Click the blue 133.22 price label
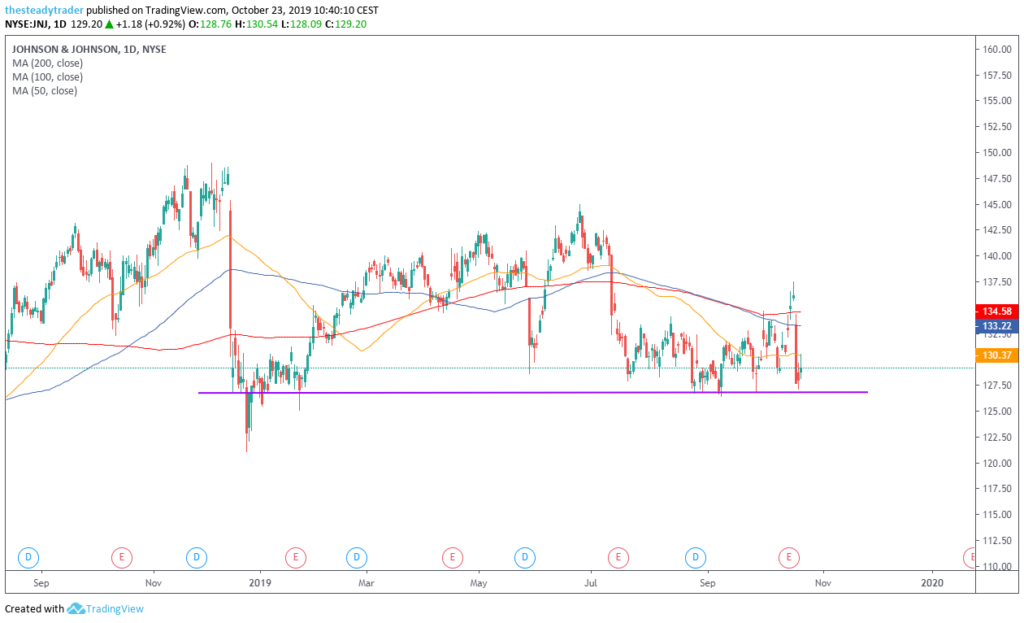This screenshot has width=1024, height=623. point(997,326)
